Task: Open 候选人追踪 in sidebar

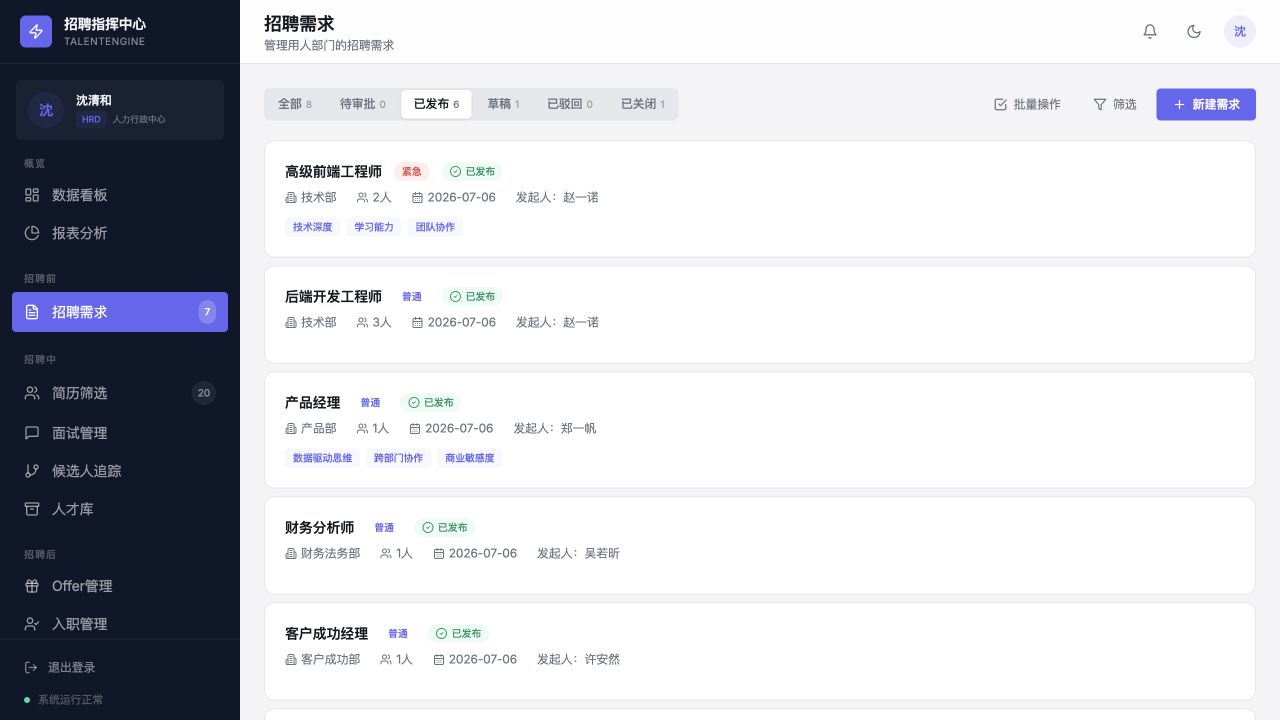Action: (120, 471)
